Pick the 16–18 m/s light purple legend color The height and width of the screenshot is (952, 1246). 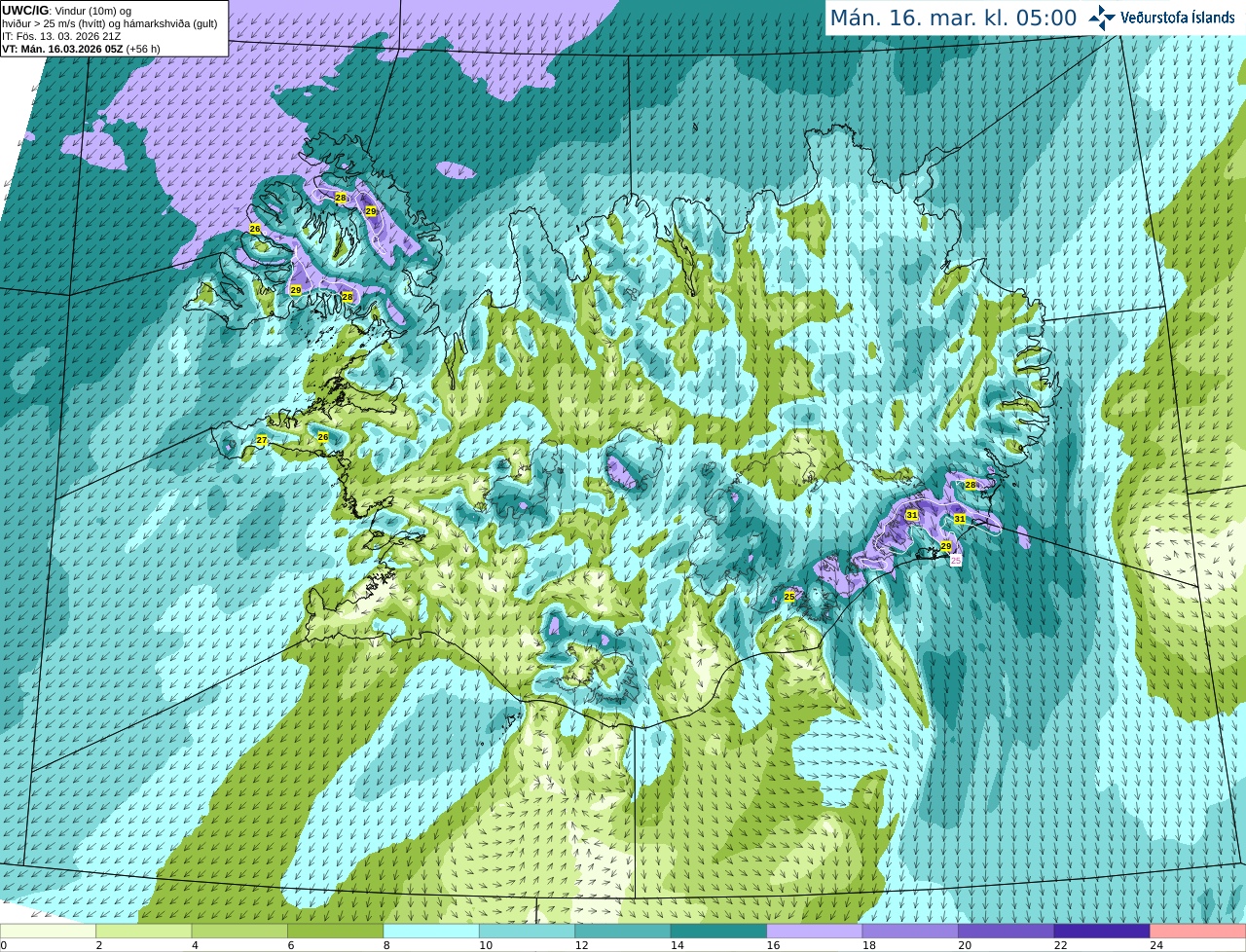point(815,931)
